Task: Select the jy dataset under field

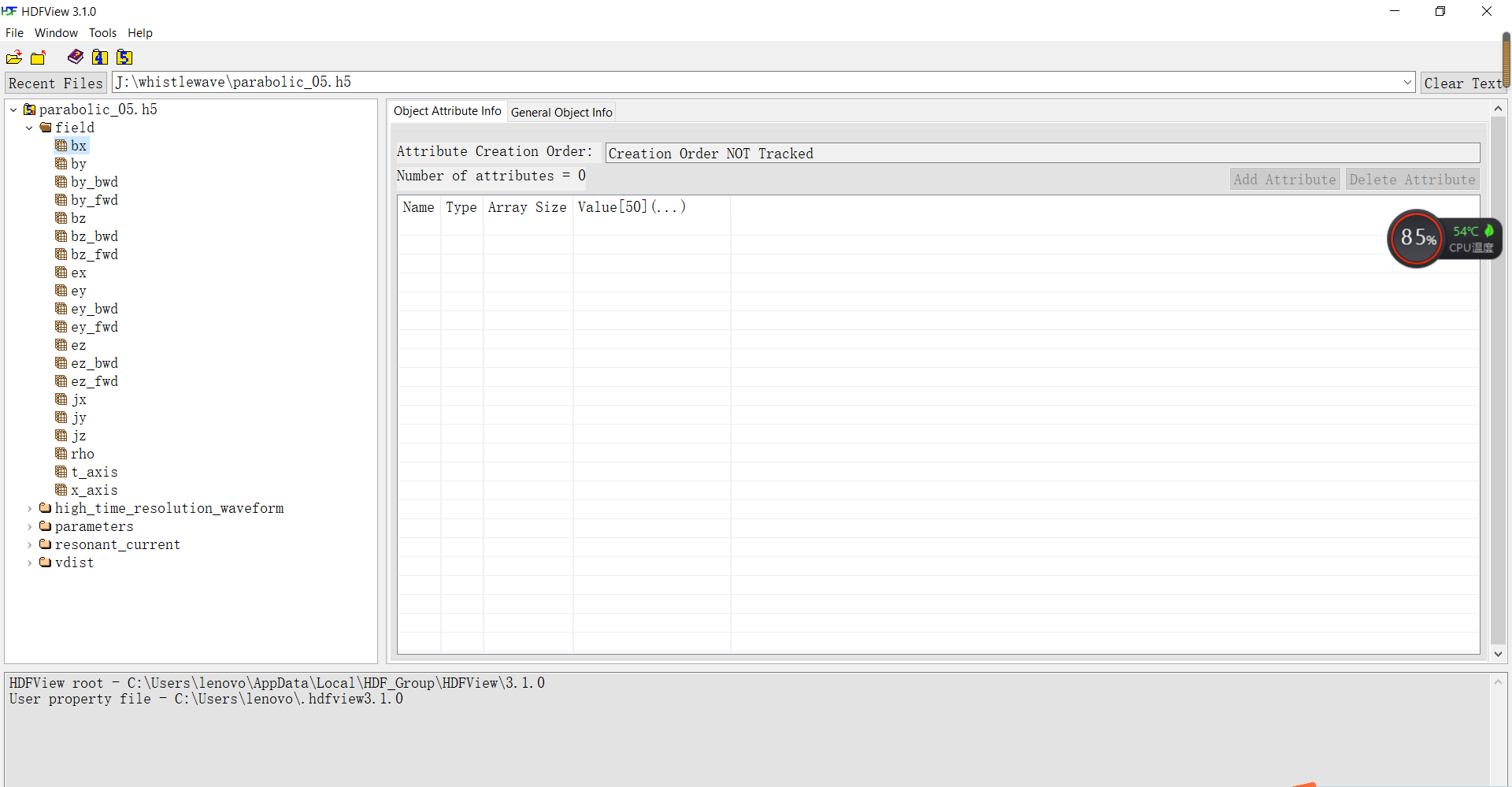Action: 76,418
